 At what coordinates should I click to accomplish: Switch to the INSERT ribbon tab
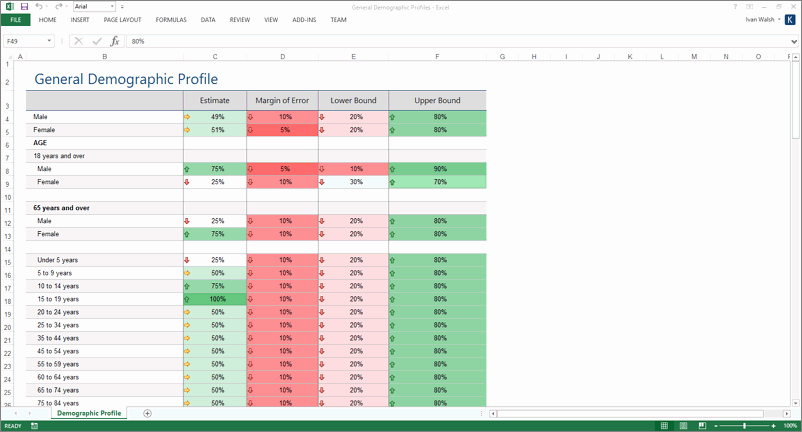(x=80, y=20)
